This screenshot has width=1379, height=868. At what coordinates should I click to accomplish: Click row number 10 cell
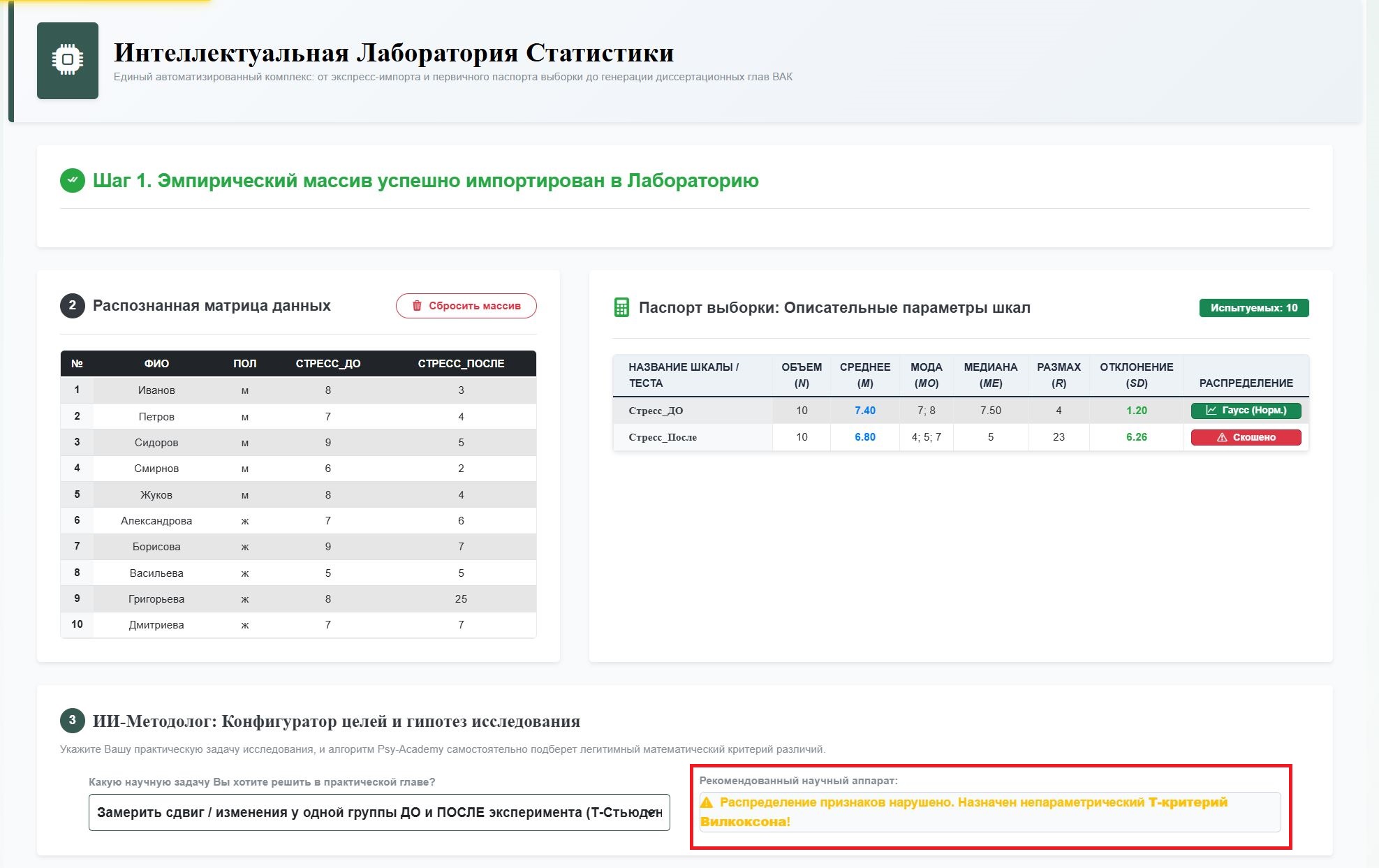click(x=78, y=625)
